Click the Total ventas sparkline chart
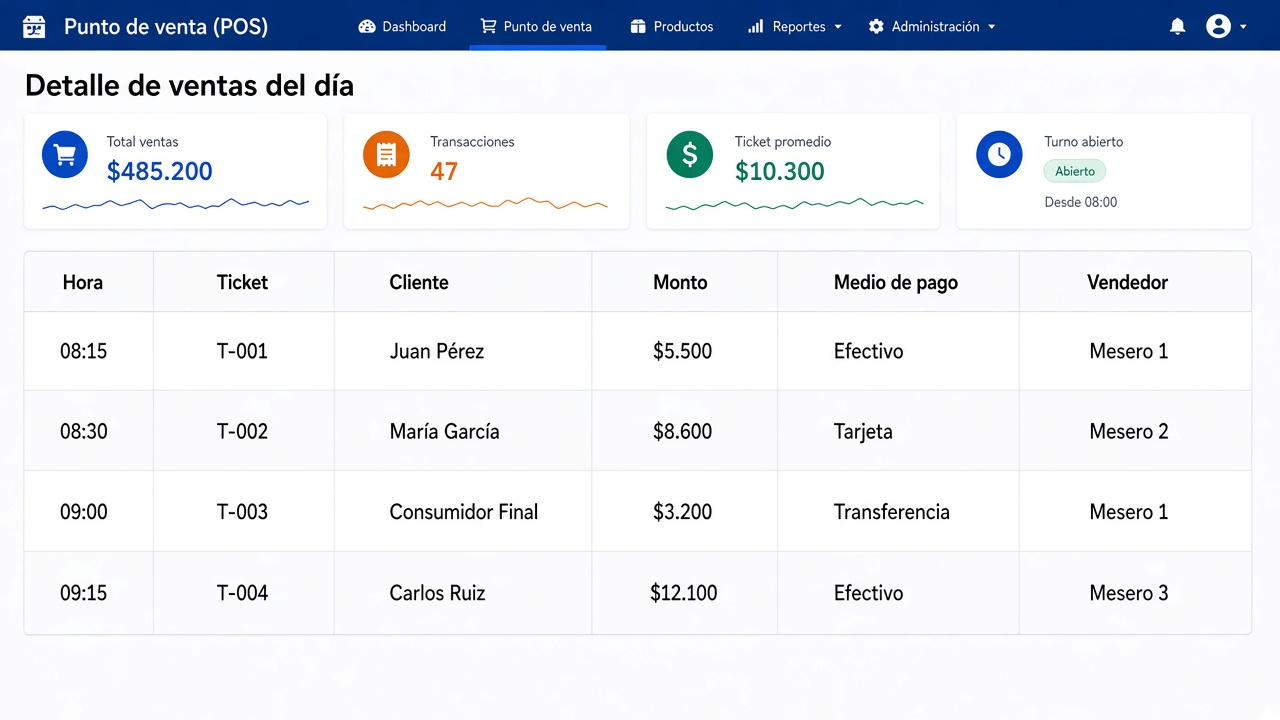The height and width of the screenshot is (720, 1280). point(175,204)
